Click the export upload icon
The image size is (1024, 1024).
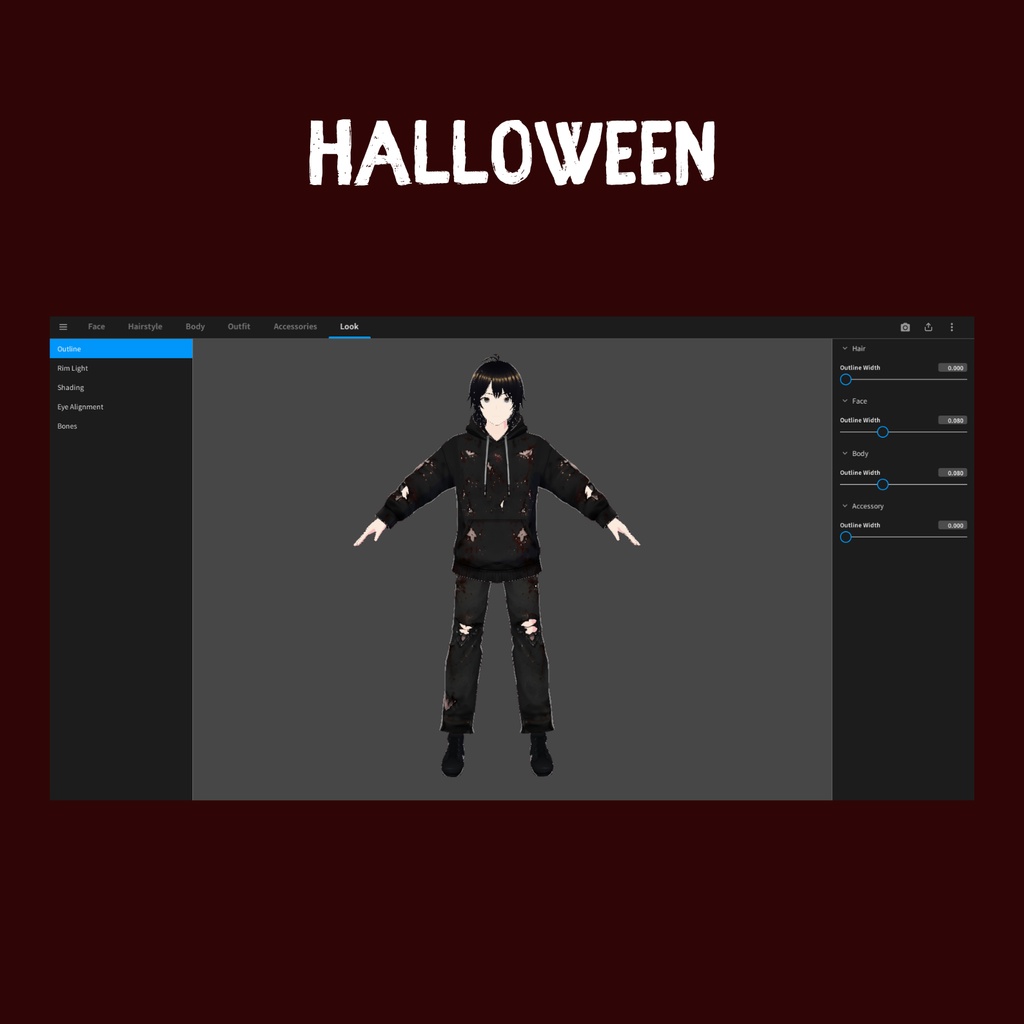[x=928, y=327]
